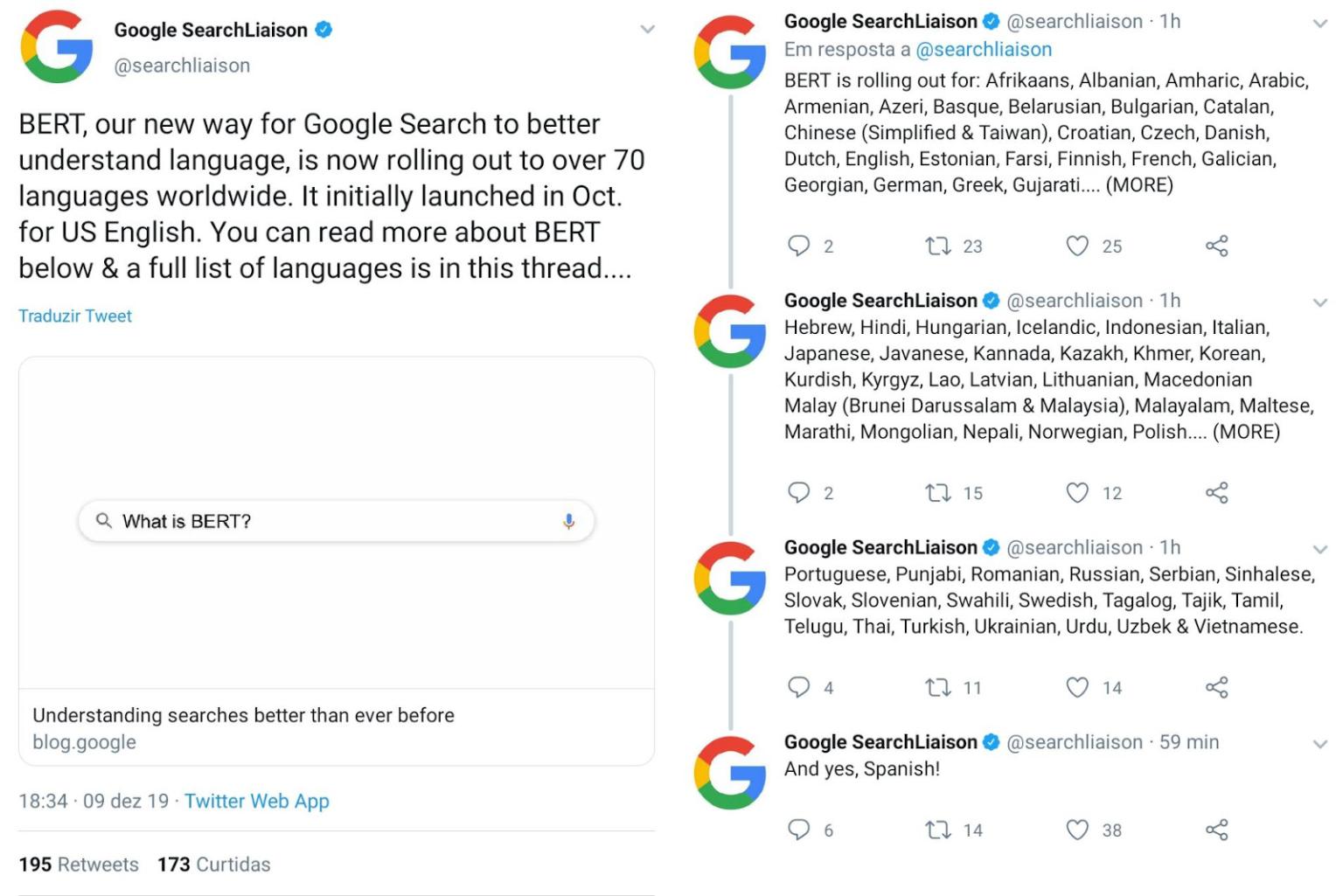Expand options for the Afrikaans list tweet
The height and width of the screenshot is (896, 1343).
coord(1320,24)
